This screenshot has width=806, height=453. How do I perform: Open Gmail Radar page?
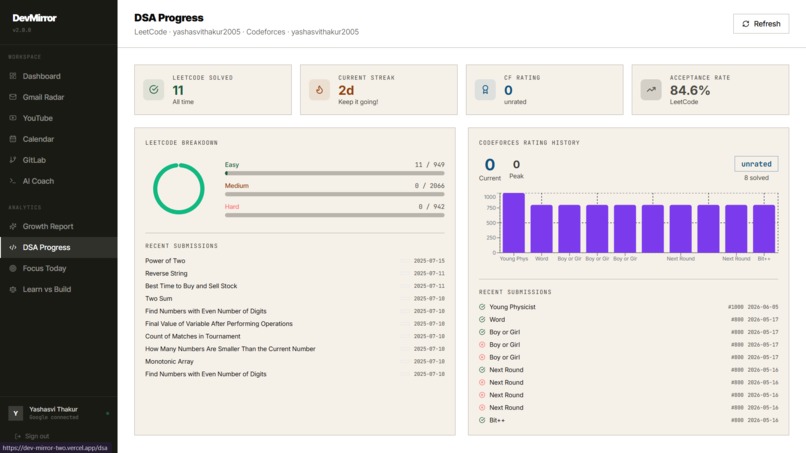[x=59, y=97]
